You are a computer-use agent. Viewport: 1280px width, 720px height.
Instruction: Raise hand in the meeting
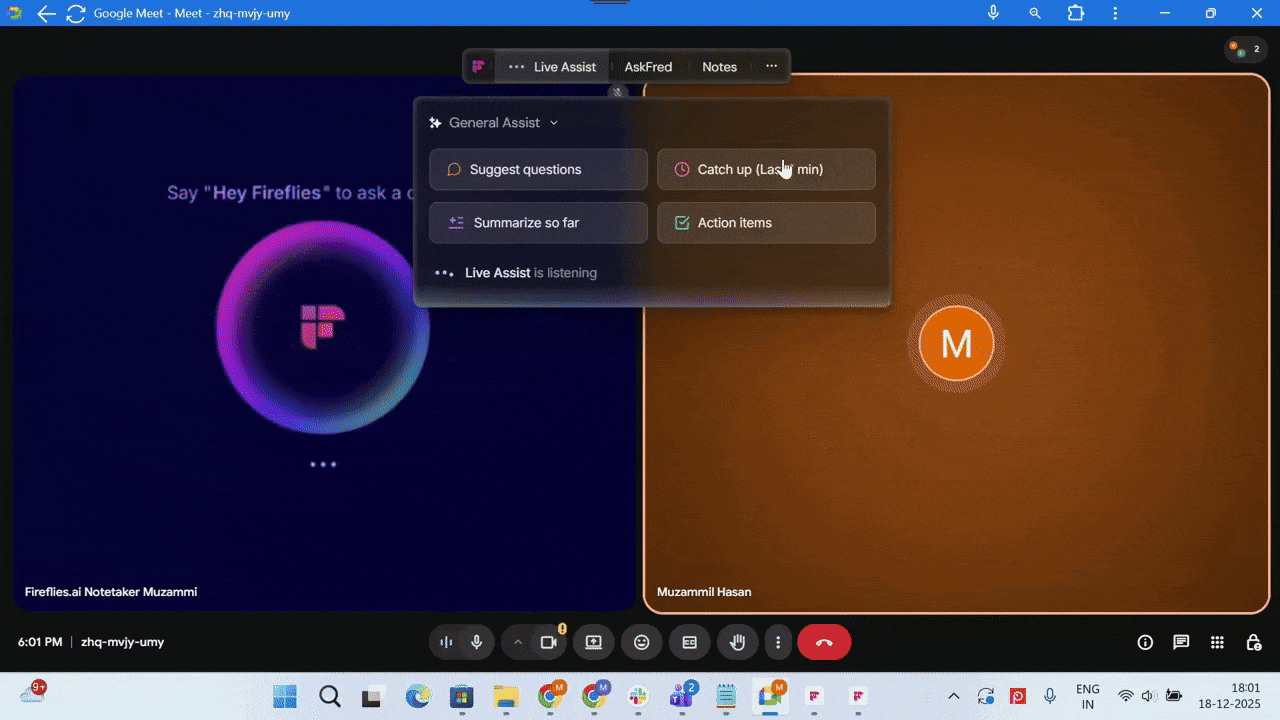coord(737,642)
